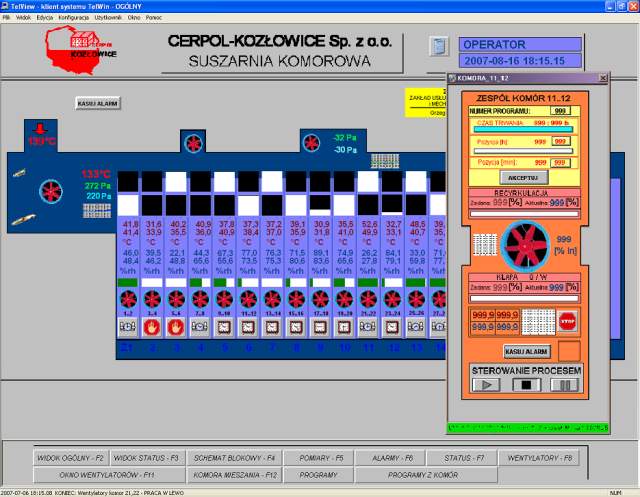Click the Cerpol Kozłowice red map logo
The height and width of the screenshot is (497, 640).
pyautogui.click(x=81, y=50)
